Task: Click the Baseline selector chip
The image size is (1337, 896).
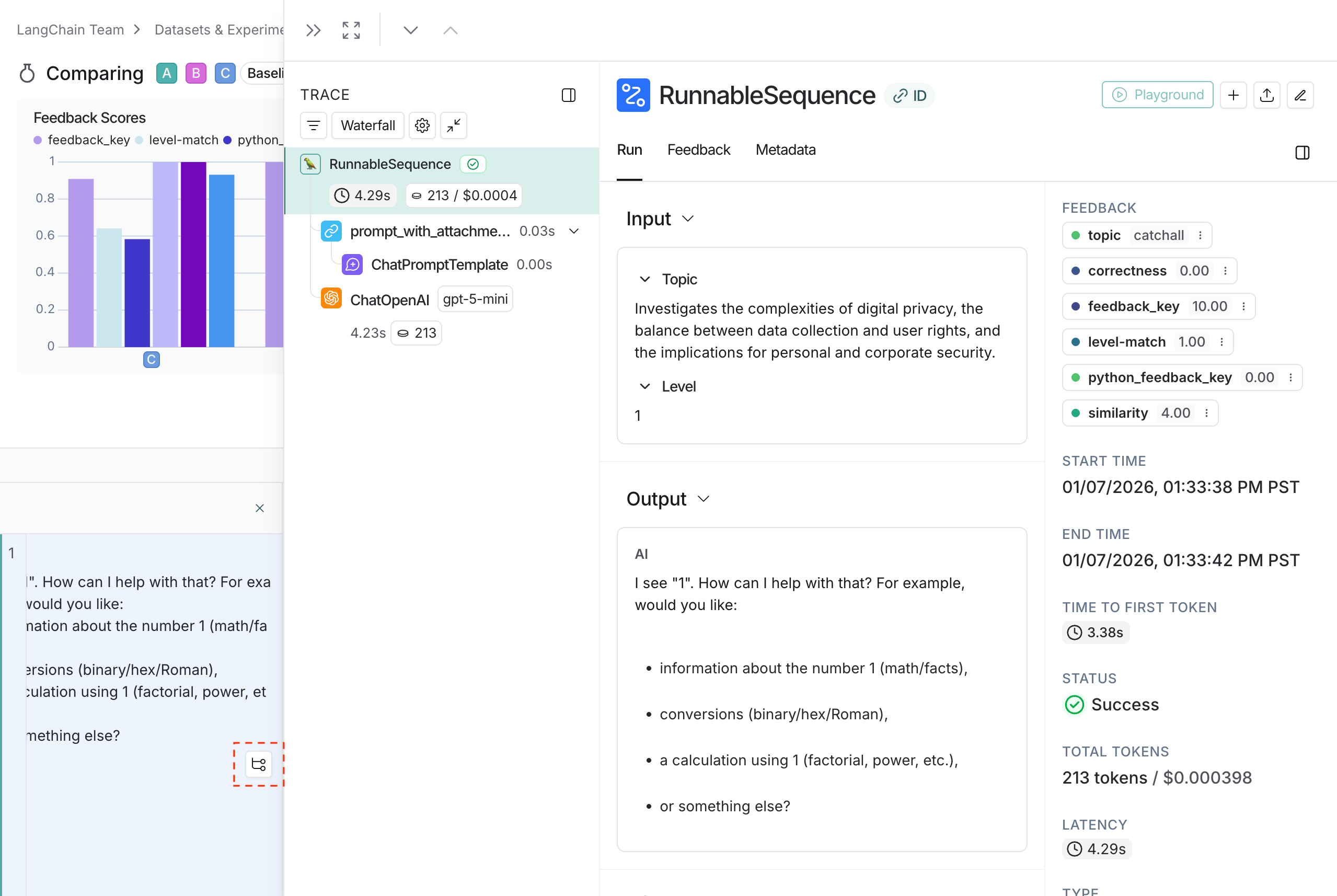Action: click(263, 74)
